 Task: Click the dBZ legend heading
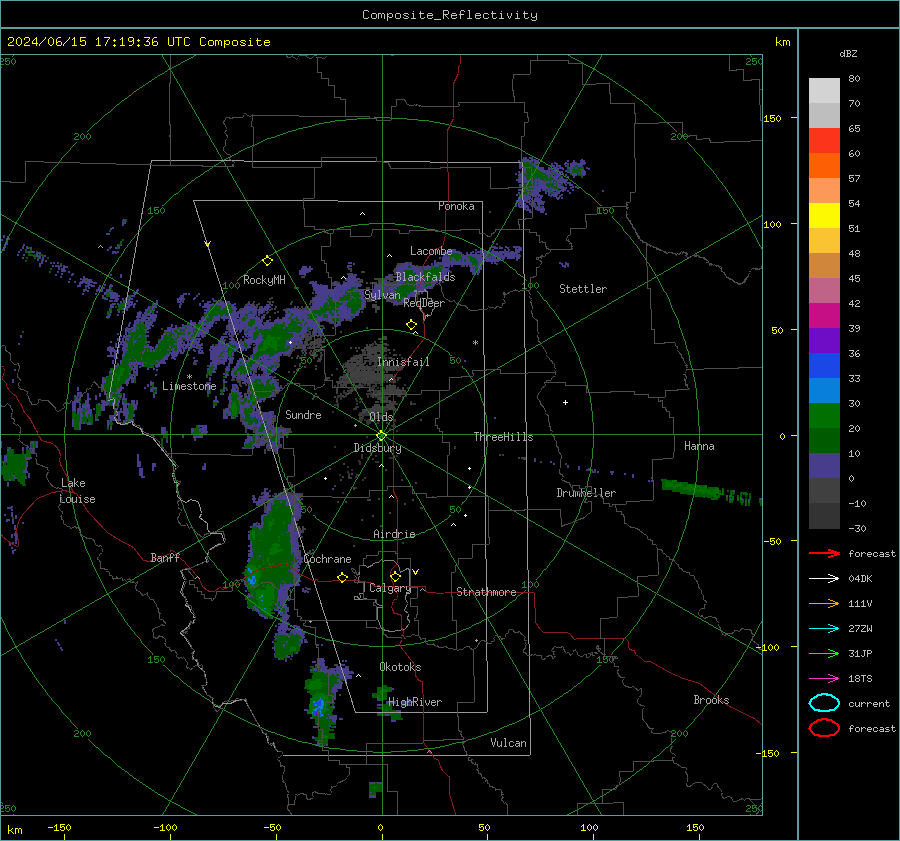848,53
